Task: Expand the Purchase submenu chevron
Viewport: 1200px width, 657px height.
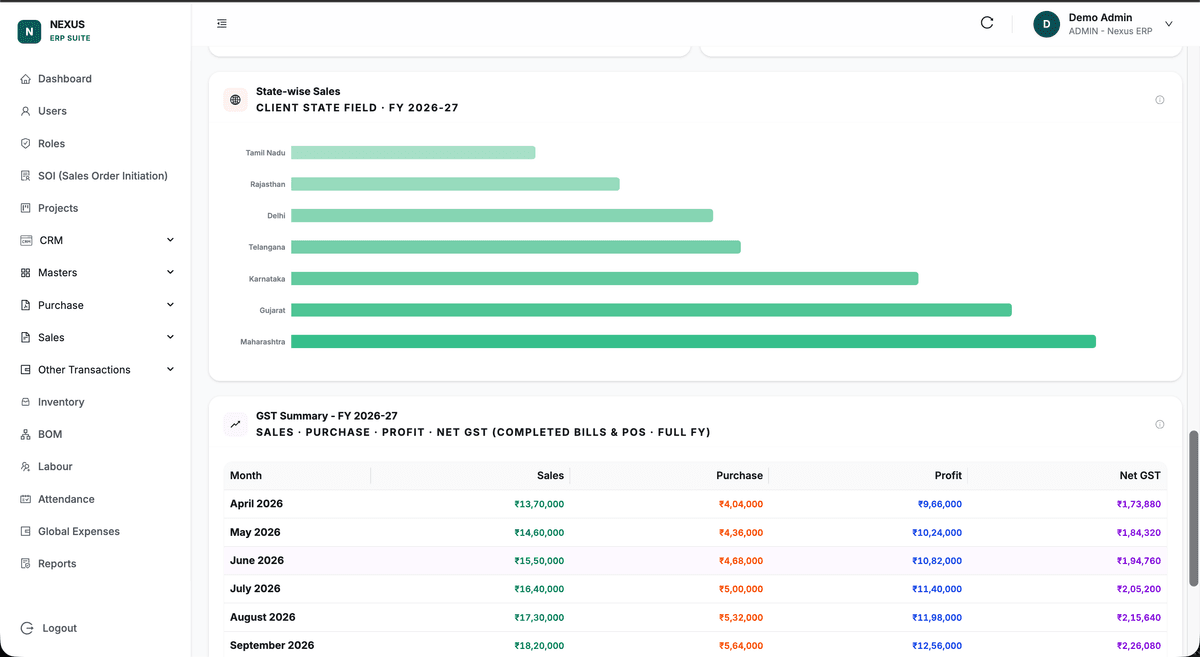Action: pos(170,305)
